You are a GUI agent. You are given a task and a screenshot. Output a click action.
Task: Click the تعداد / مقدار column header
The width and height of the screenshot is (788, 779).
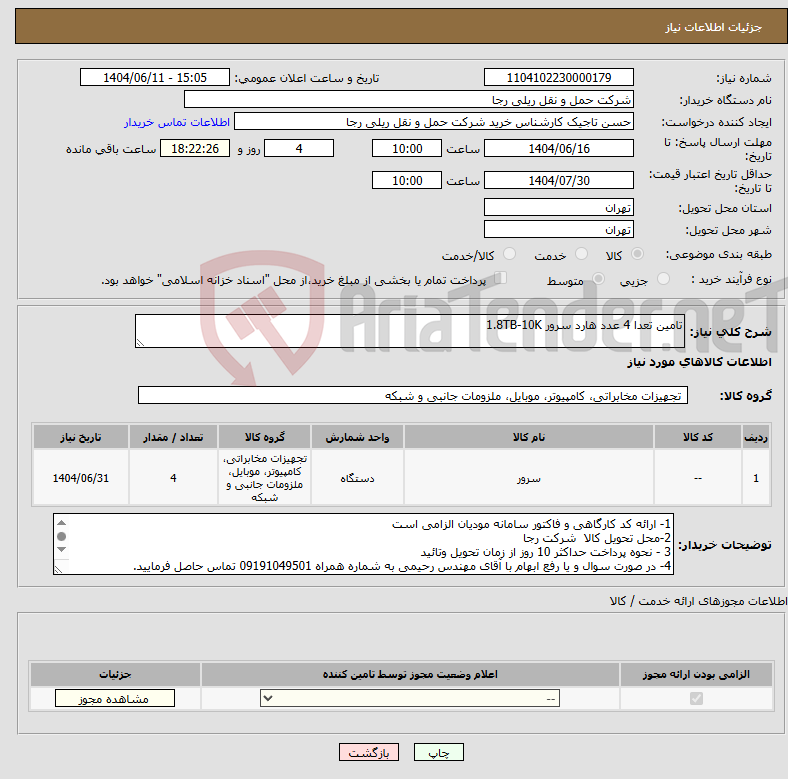click(173, 437)
